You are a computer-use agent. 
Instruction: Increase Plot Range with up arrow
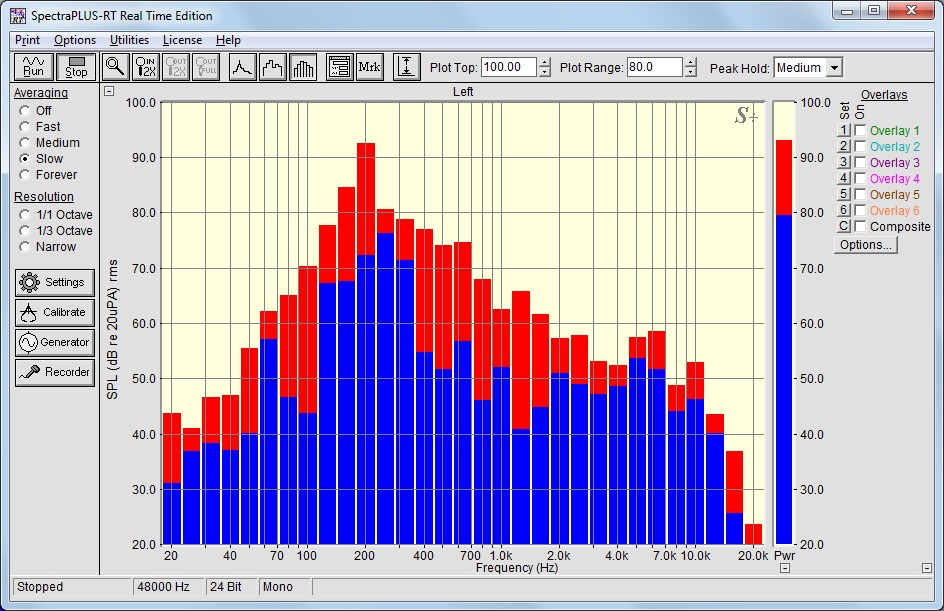[691, 63]
